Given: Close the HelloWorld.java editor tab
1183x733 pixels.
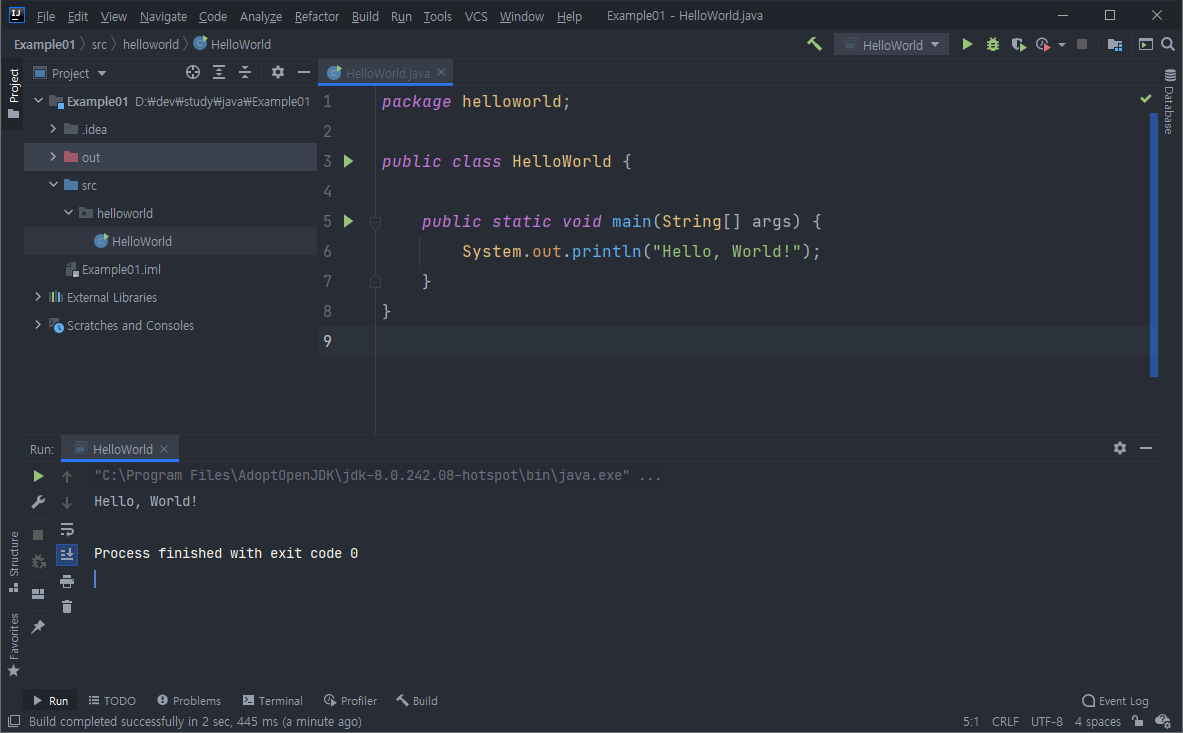Looking at the screenshot, I should pos(441,72).
